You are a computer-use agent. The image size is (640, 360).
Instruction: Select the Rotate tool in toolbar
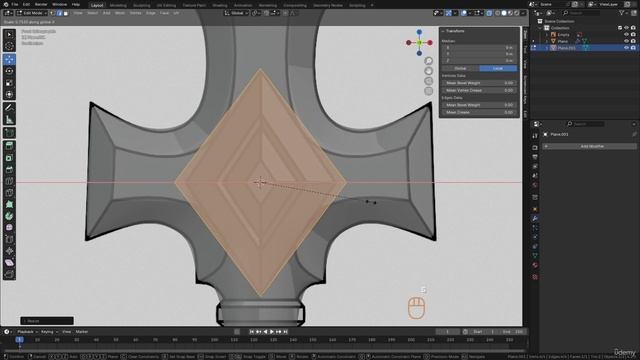click(x=9, y=71)
